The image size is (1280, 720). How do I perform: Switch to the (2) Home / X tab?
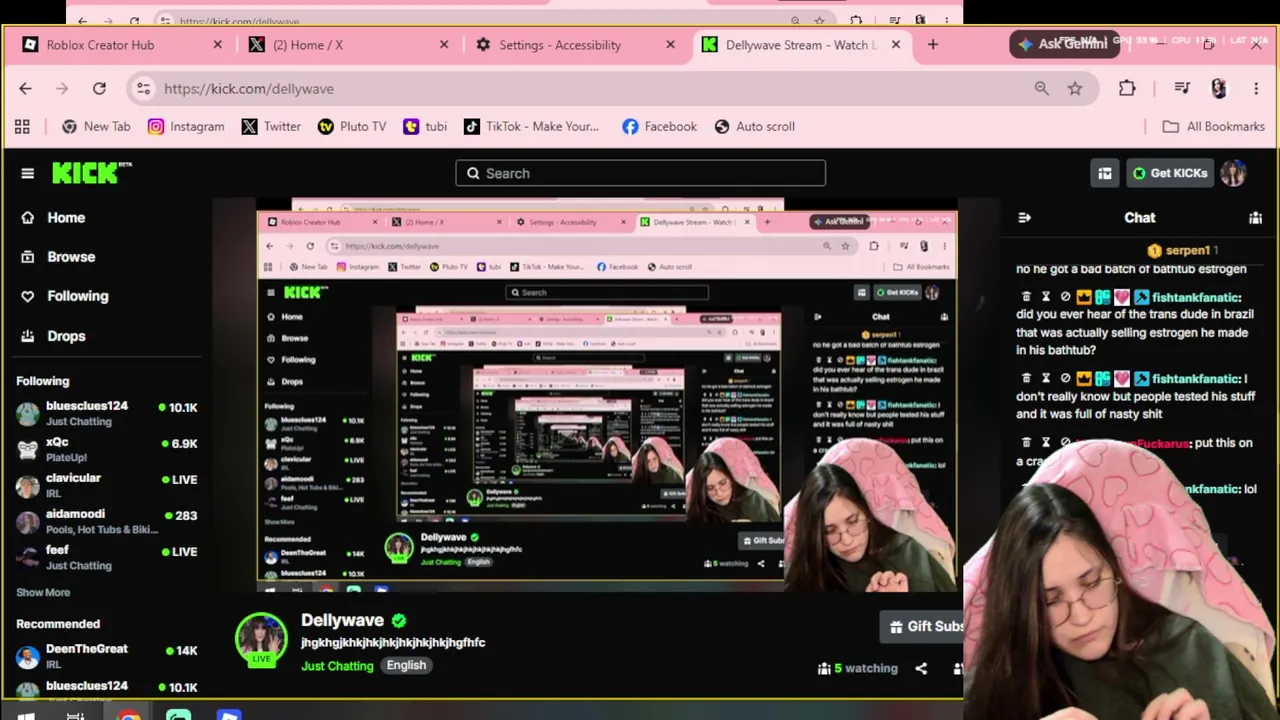[x=345, y=45]
